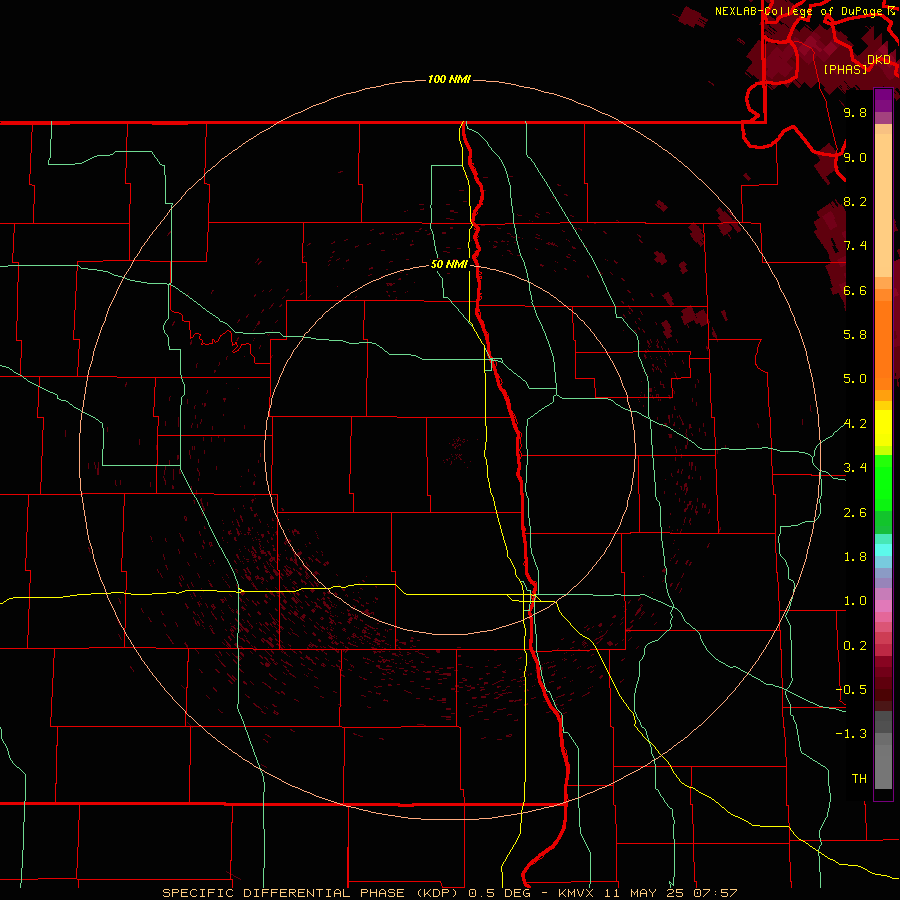Pick the bright green segment of the color bar
Viewport: 900px width, 900px height.
click(883, 482)
